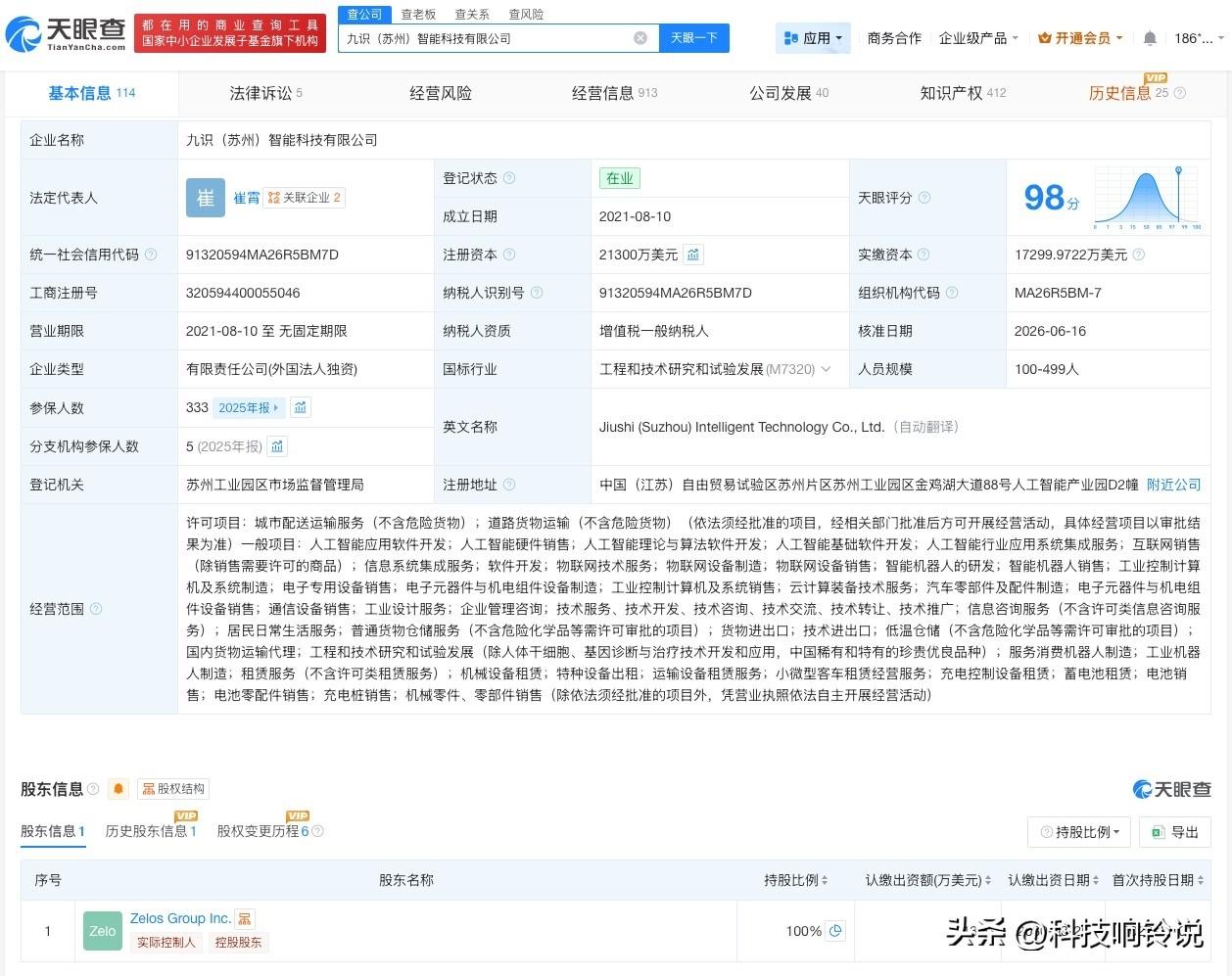
Task: Click the 崔 avatar of the legal representative
Action: pos(206,198)
